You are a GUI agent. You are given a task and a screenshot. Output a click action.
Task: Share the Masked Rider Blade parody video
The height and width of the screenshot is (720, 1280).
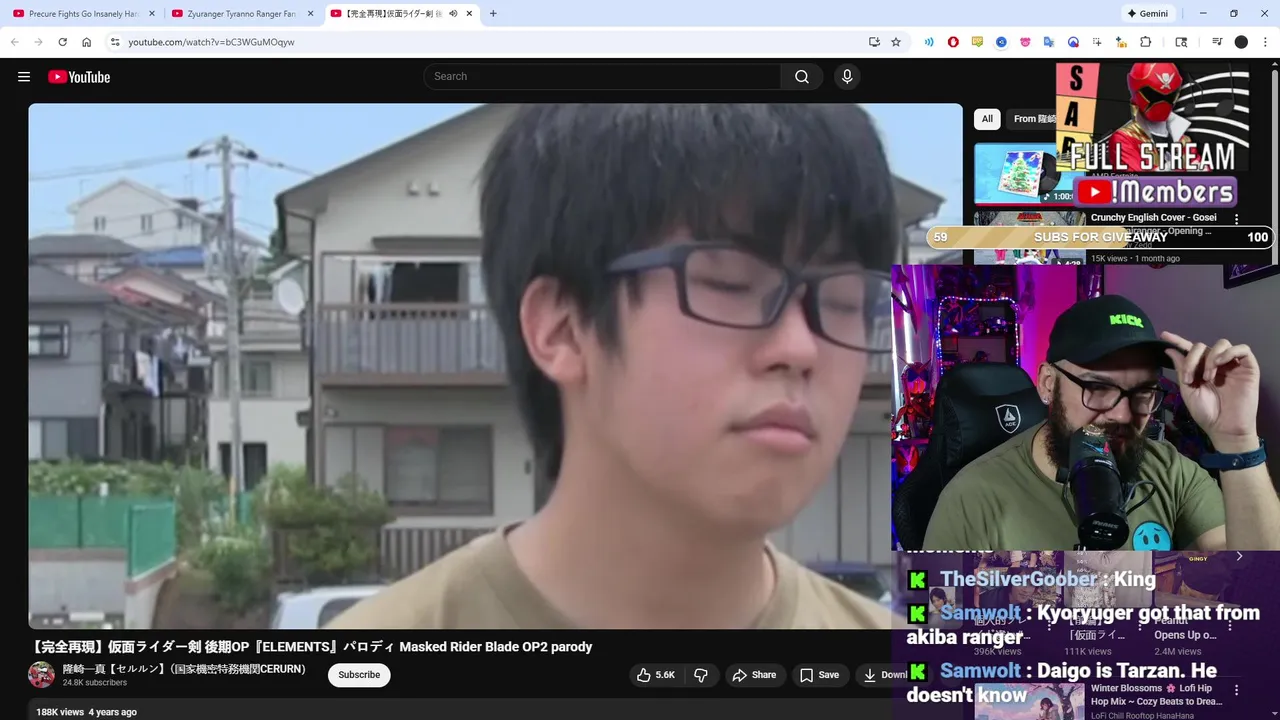coord(754,675)
